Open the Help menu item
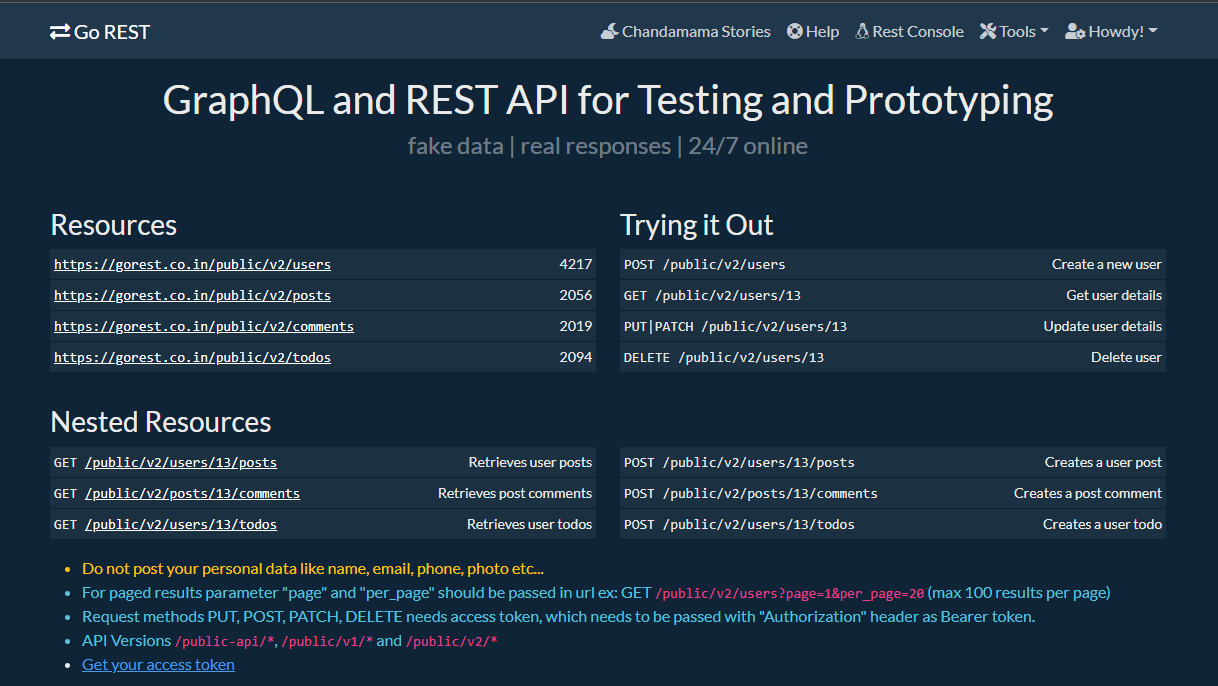Screen dimensions: 1218x686 point(813,32)
